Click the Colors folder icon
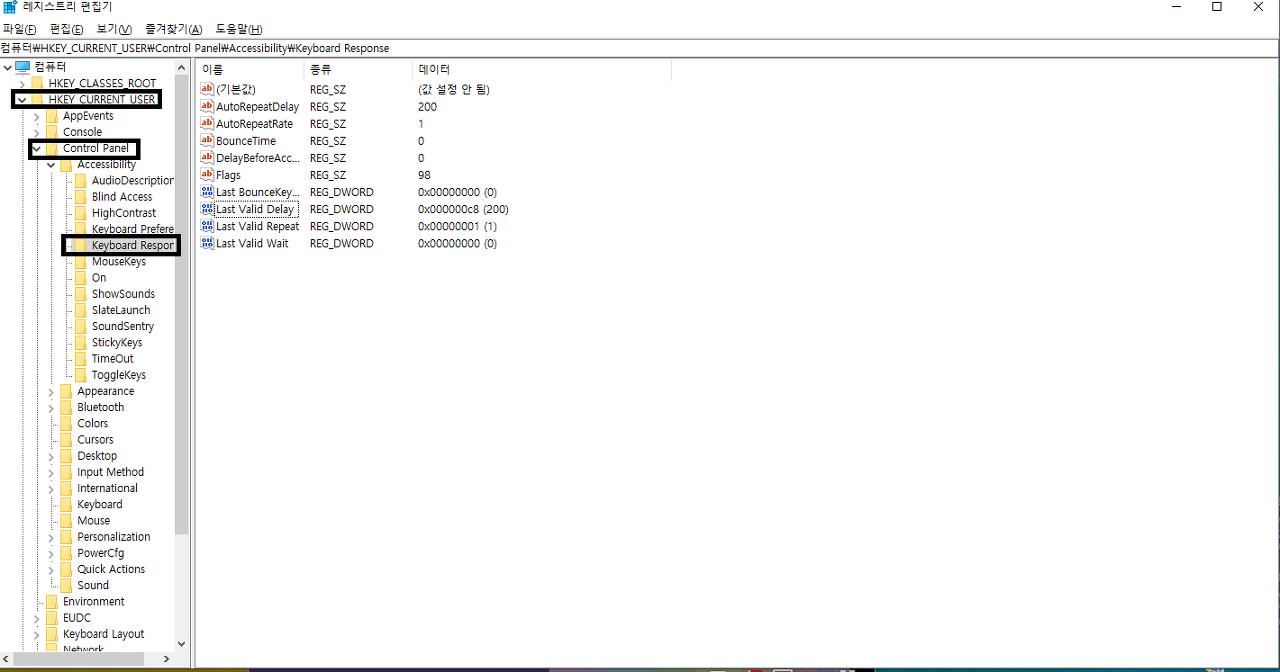This screenshot has width=1280, height=672. [66, 423]
